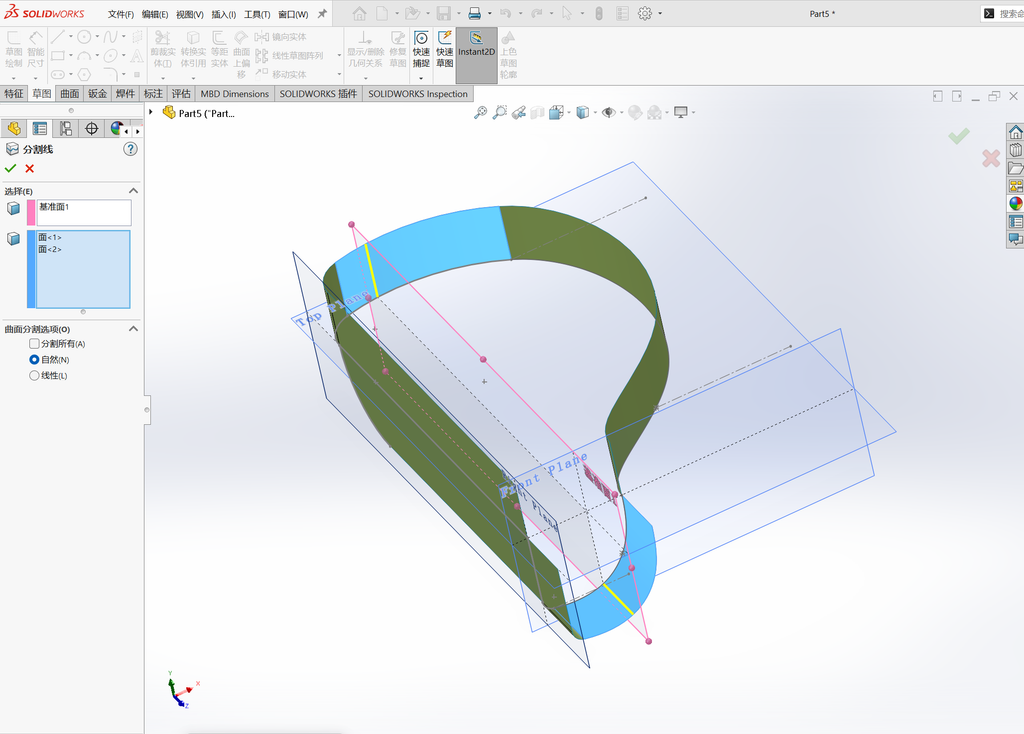Open the File Explorer folder pane icon
This screenshot has height=734, width=1024.
click(x=1016, y=168)
